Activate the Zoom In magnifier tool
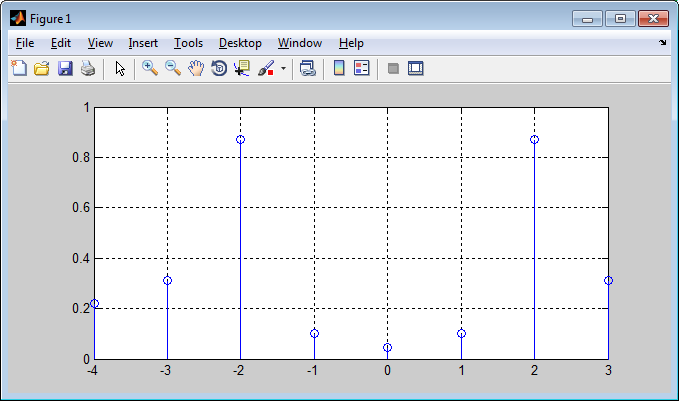The height and width of the screenshot is (401, 679). [150, 68]
